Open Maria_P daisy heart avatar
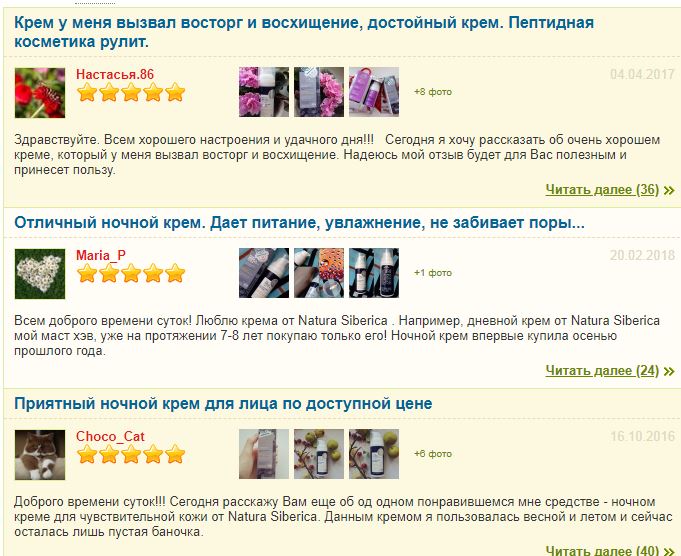681x556 pixels. click(40, 274)
